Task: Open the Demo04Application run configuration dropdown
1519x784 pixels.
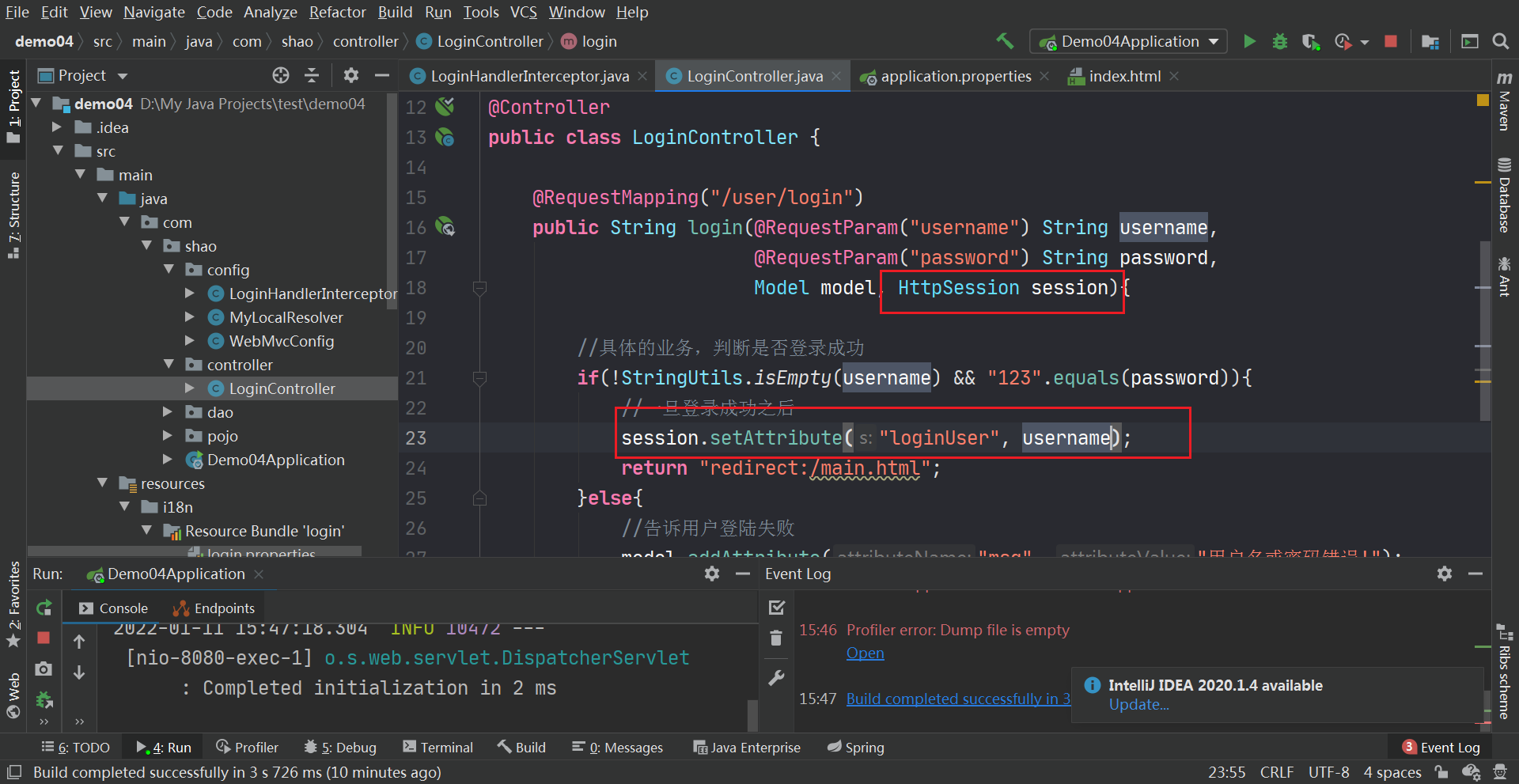Action: point(1128,41)
